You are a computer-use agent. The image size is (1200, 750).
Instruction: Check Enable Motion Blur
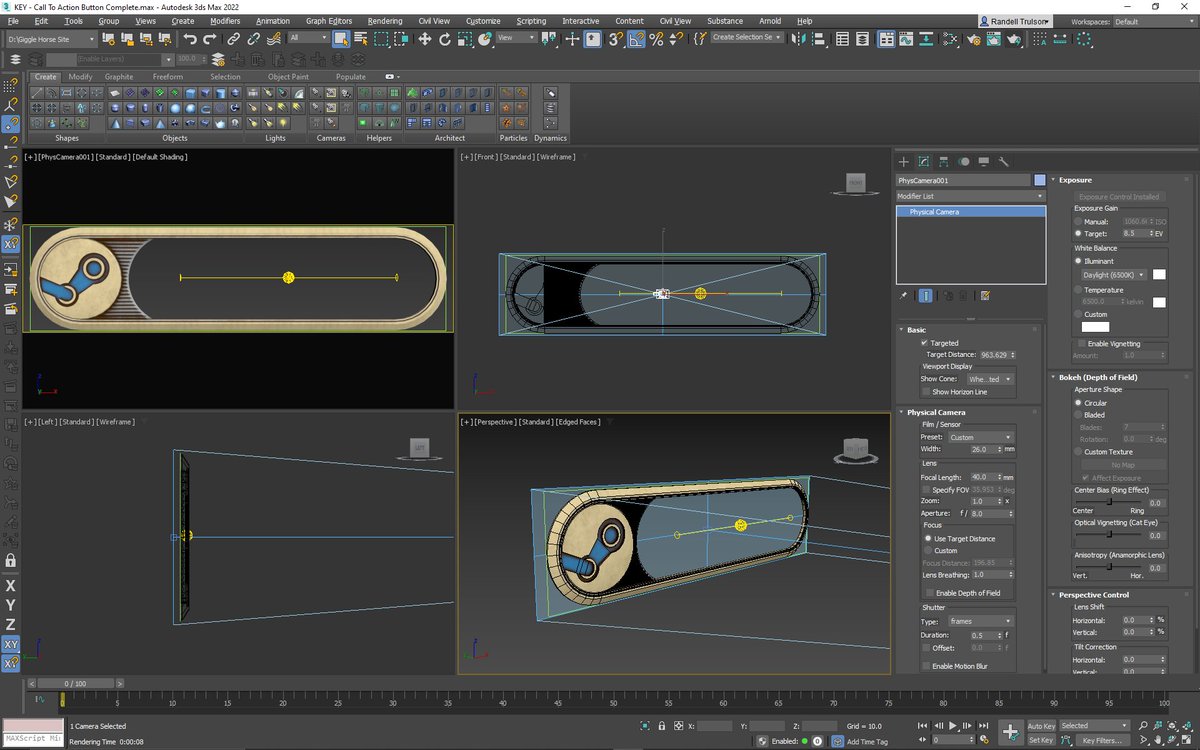925,666
